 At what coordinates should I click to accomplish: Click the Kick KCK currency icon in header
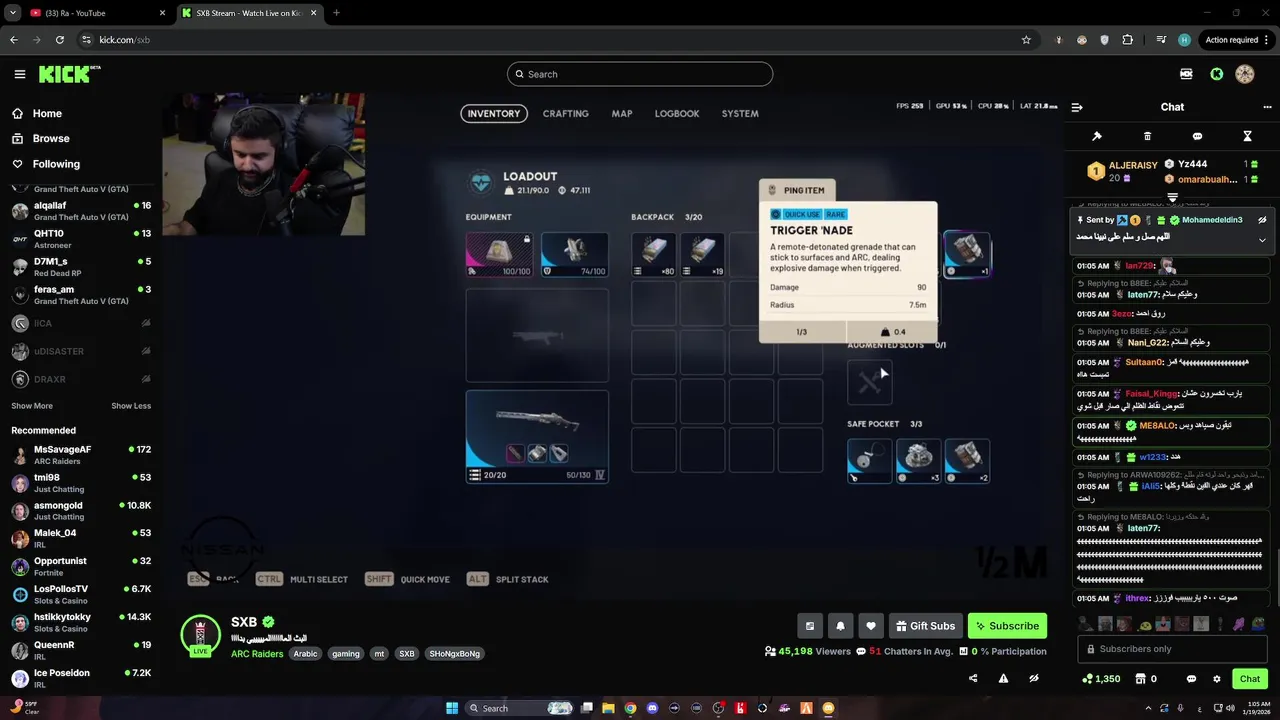1186,74
